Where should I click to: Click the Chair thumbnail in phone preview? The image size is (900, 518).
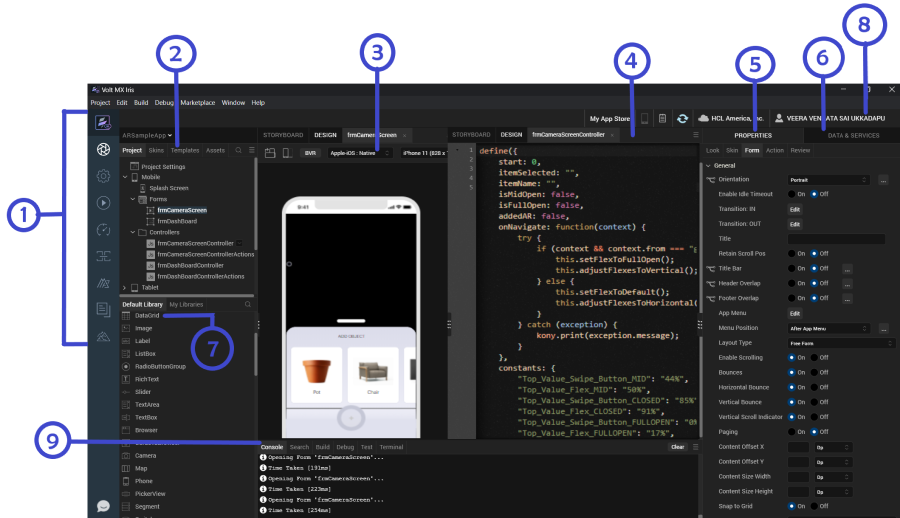pos(373,375)
